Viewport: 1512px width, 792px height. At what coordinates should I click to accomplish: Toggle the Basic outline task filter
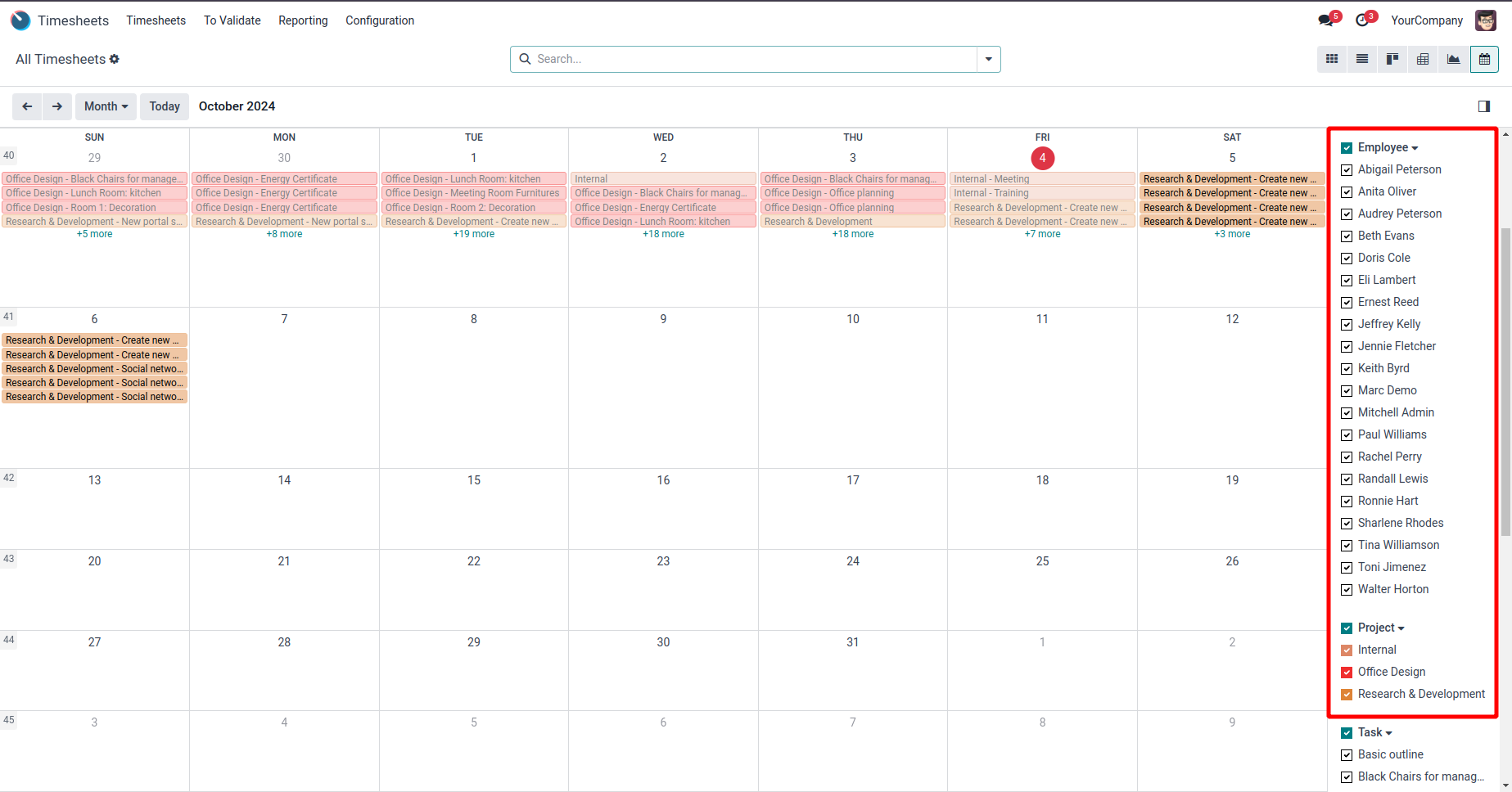point(1347,755)
